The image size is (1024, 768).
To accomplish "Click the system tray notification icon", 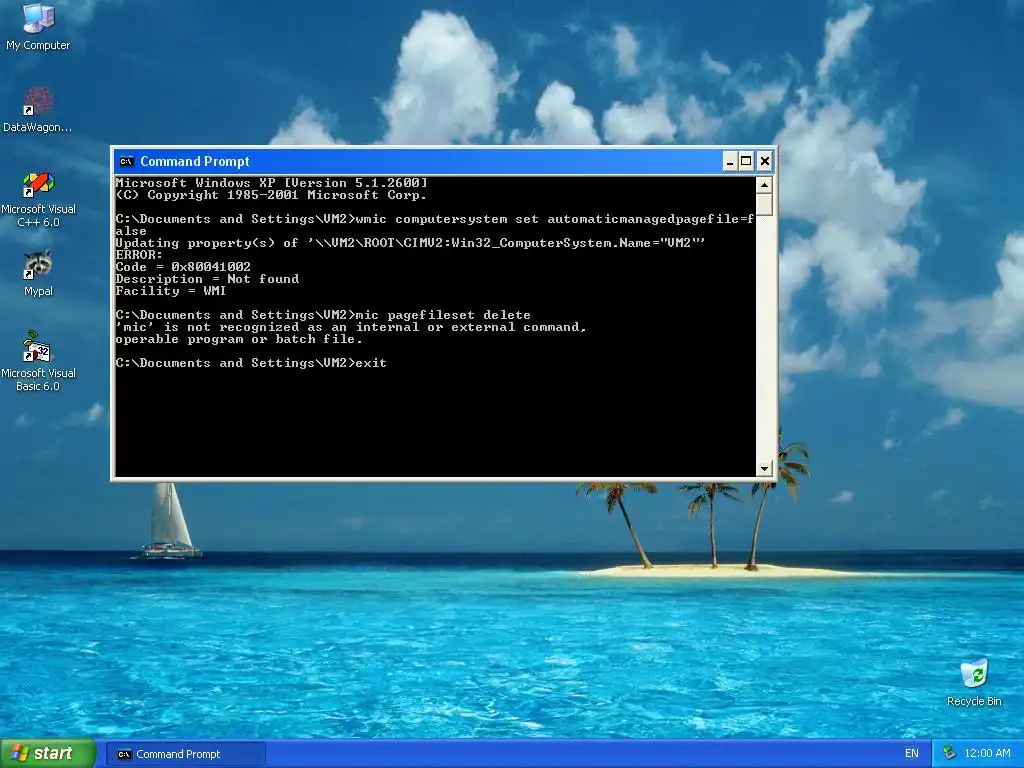I will (950, 754).
